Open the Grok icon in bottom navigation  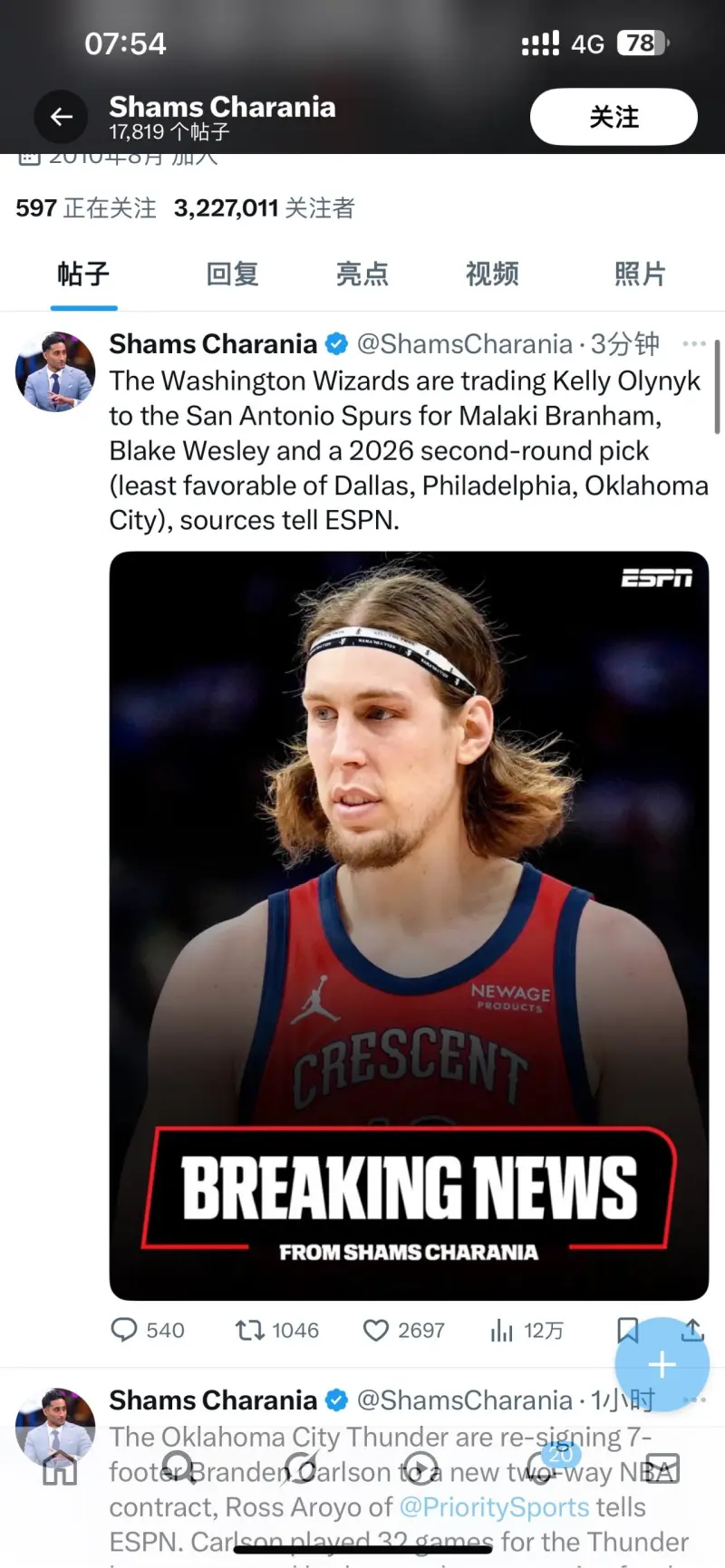click(300, 1468)
